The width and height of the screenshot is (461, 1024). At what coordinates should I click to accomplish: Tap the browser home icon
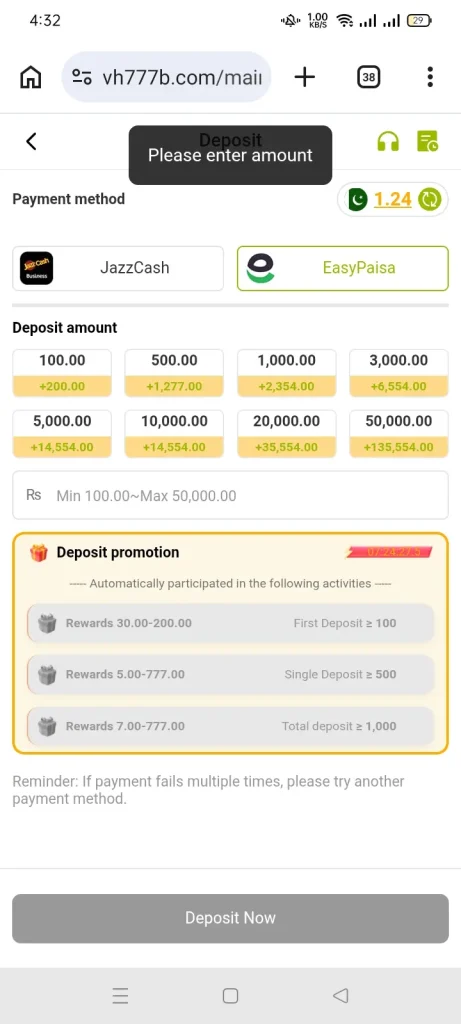(31, 77)
